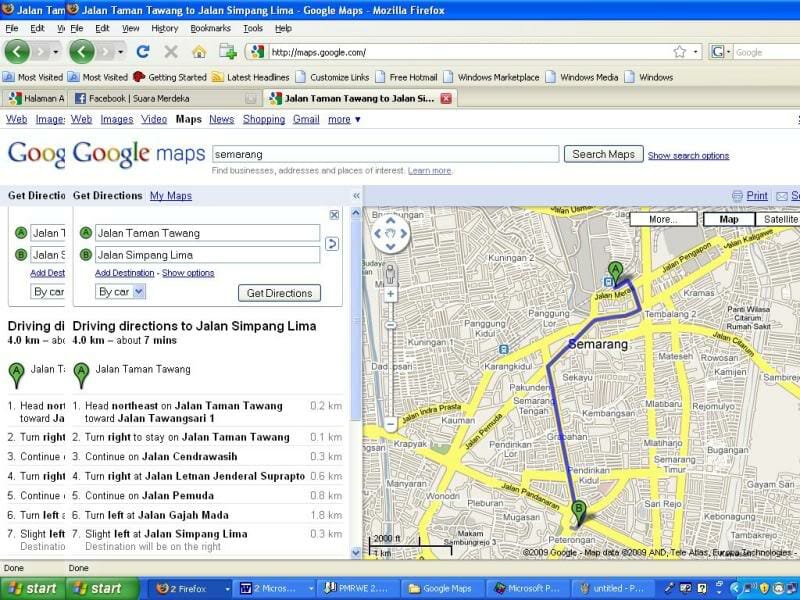Zoom in with the map plus button
The image size is (800, 600).
click(x=390, y=294)
